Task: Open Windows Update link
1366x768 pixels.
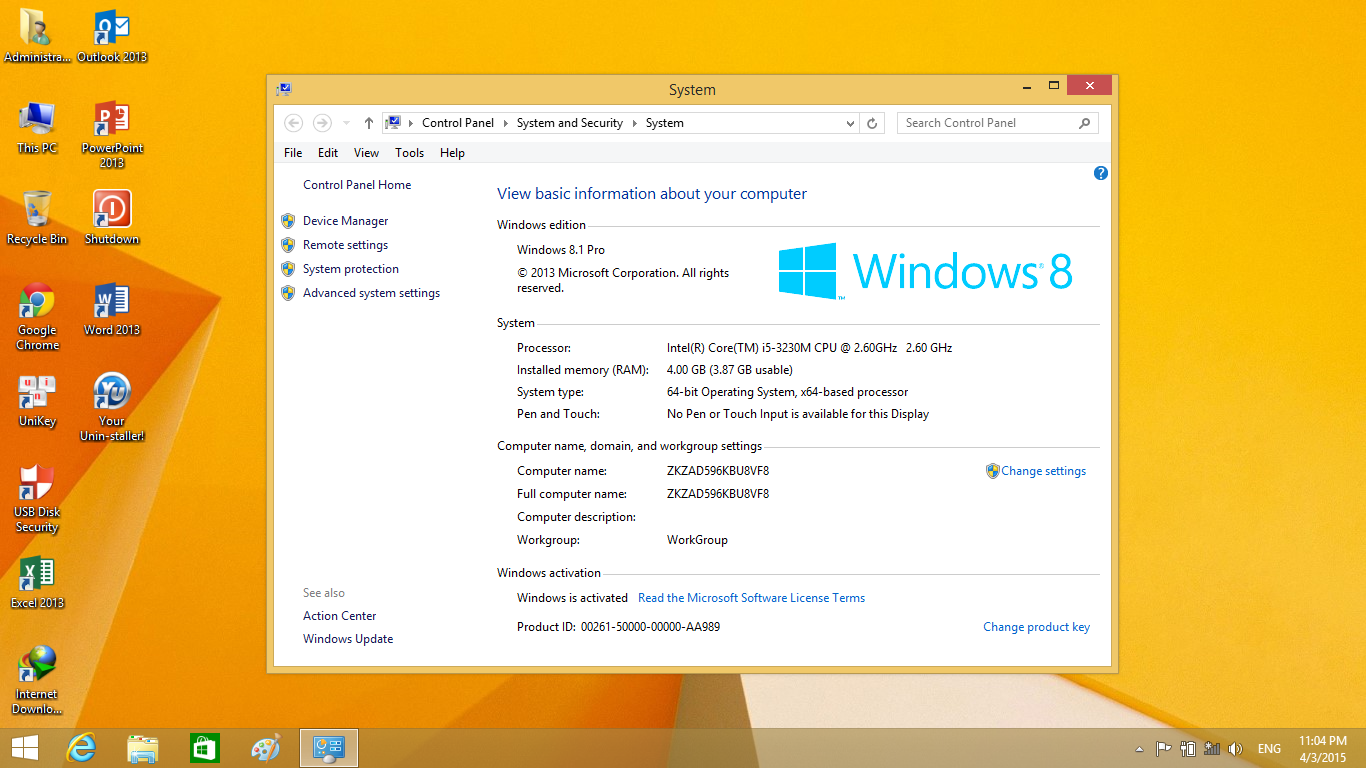Action: click(348, 639)
